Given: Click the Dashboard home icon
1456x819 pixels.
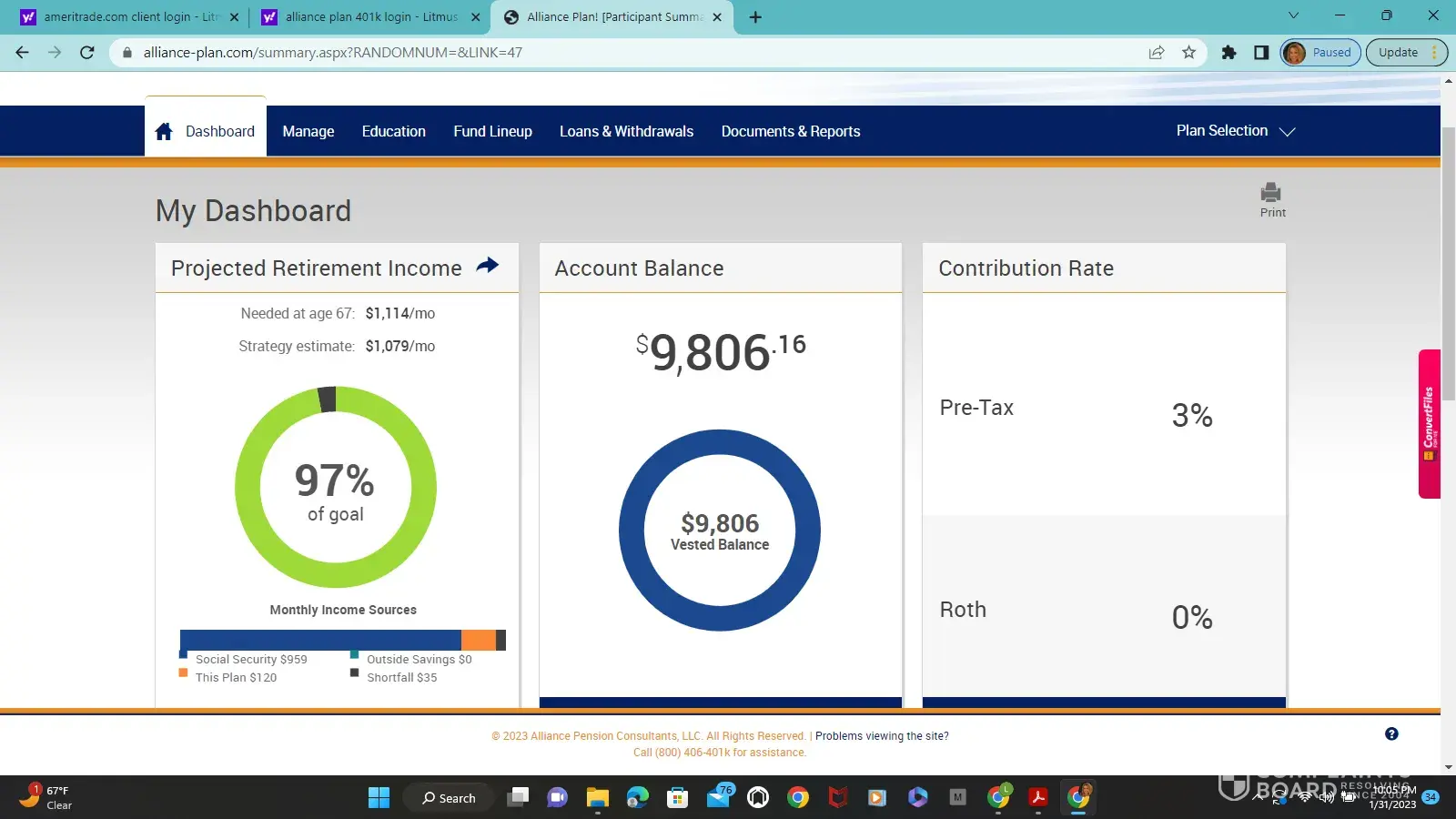Looking at the screenshot, I should click(164, 132).
